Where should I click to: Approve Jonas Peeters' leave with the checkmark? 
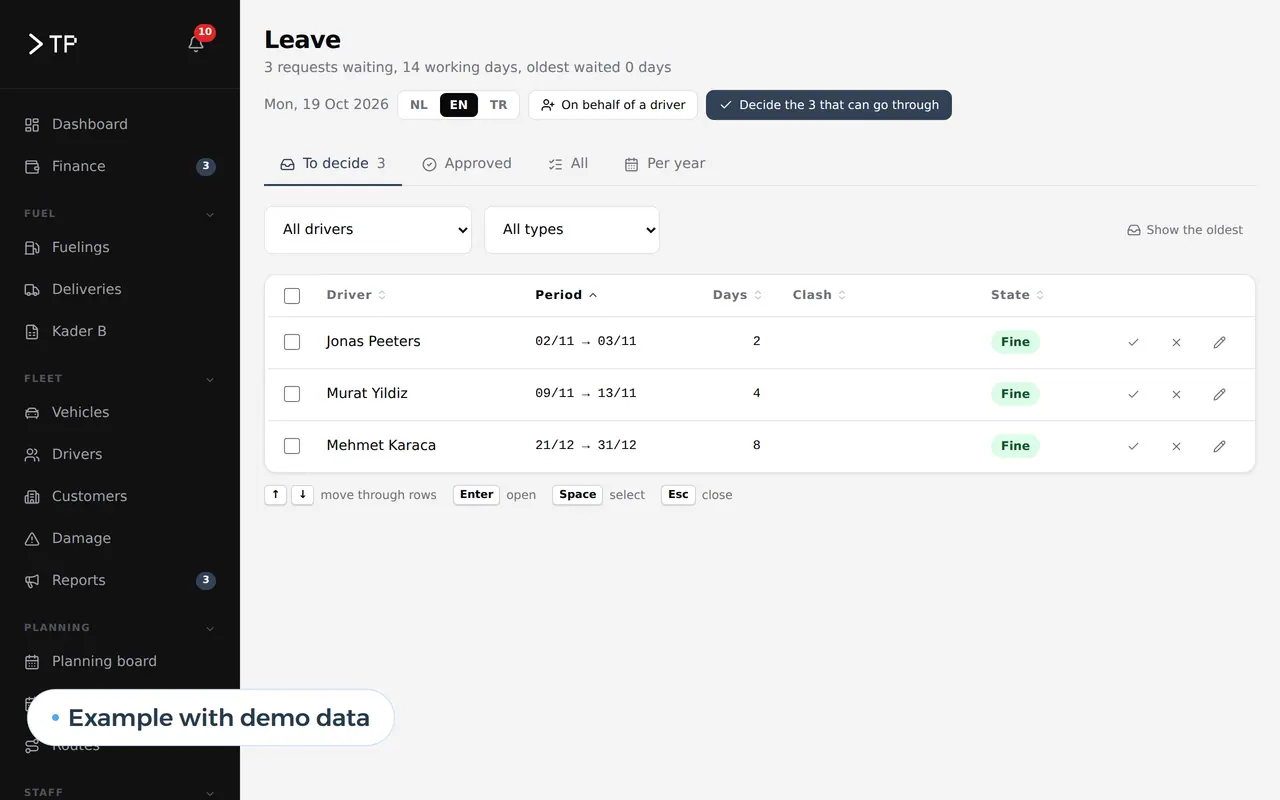click(x=1133, y=342)
